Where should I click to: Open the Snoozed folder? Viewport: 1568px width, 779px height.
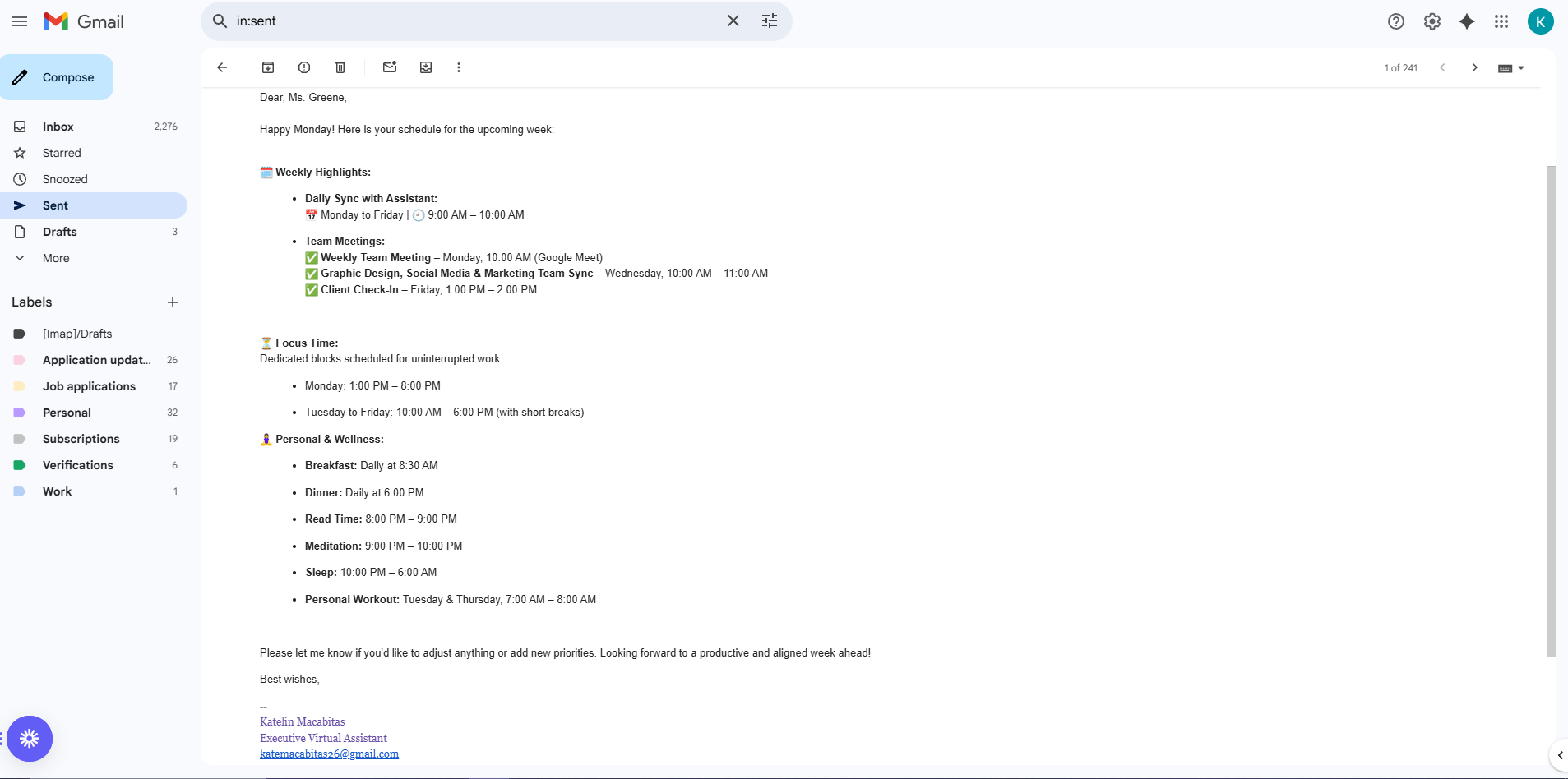[94, 179]
